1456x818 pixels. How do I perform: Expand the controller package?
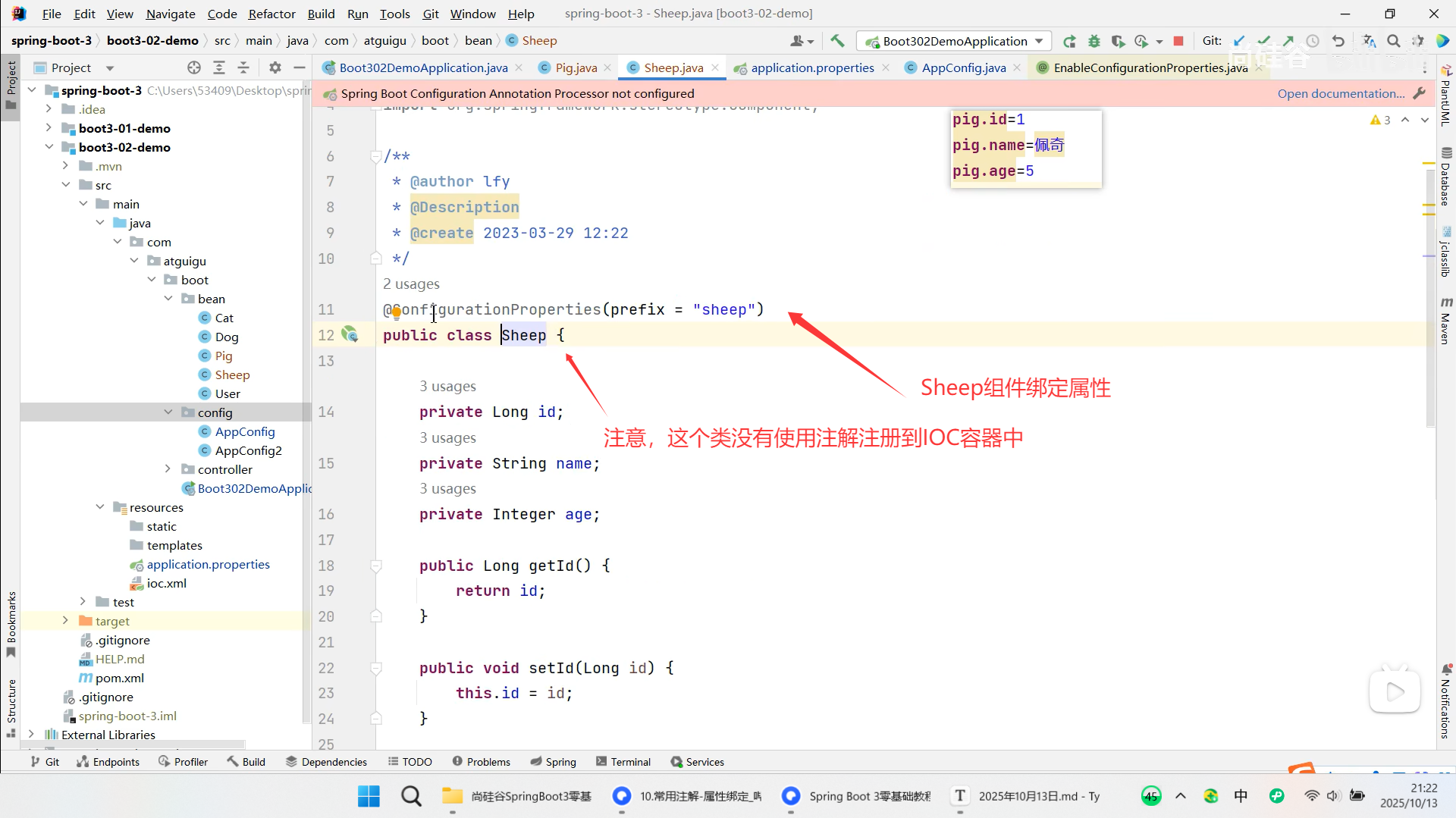(168, 469)
